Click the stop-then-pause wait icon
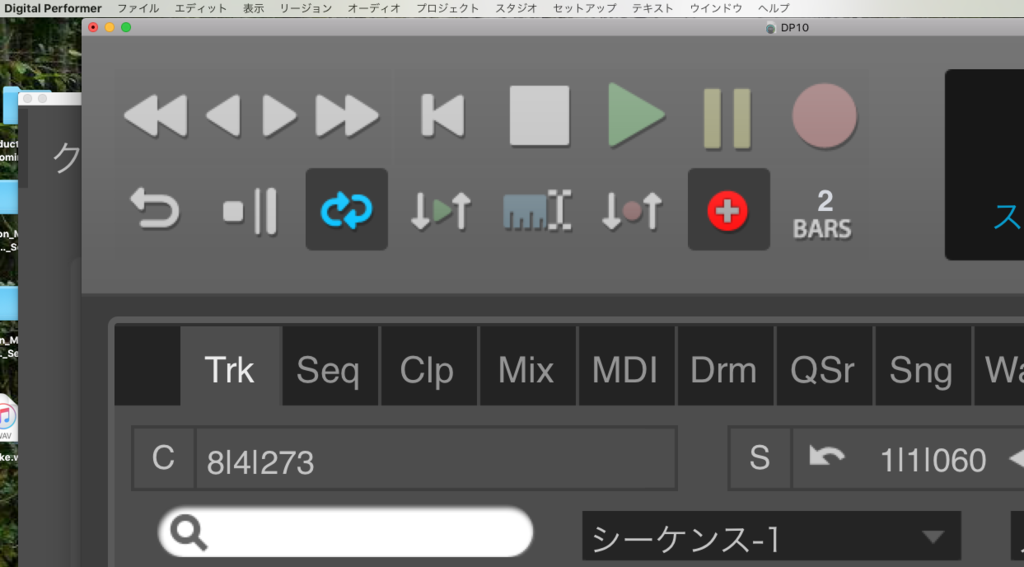This screenshot has height=567, width=1024. point(249,210)
